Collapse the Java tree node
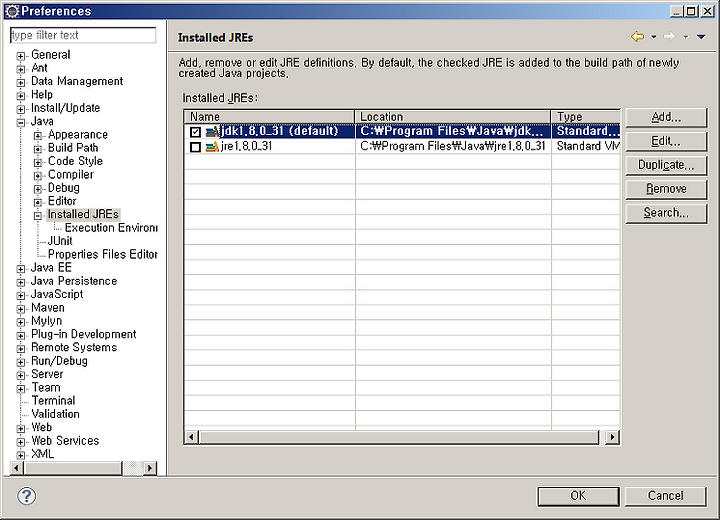This screenshot has height=520, width=720. 21,123
